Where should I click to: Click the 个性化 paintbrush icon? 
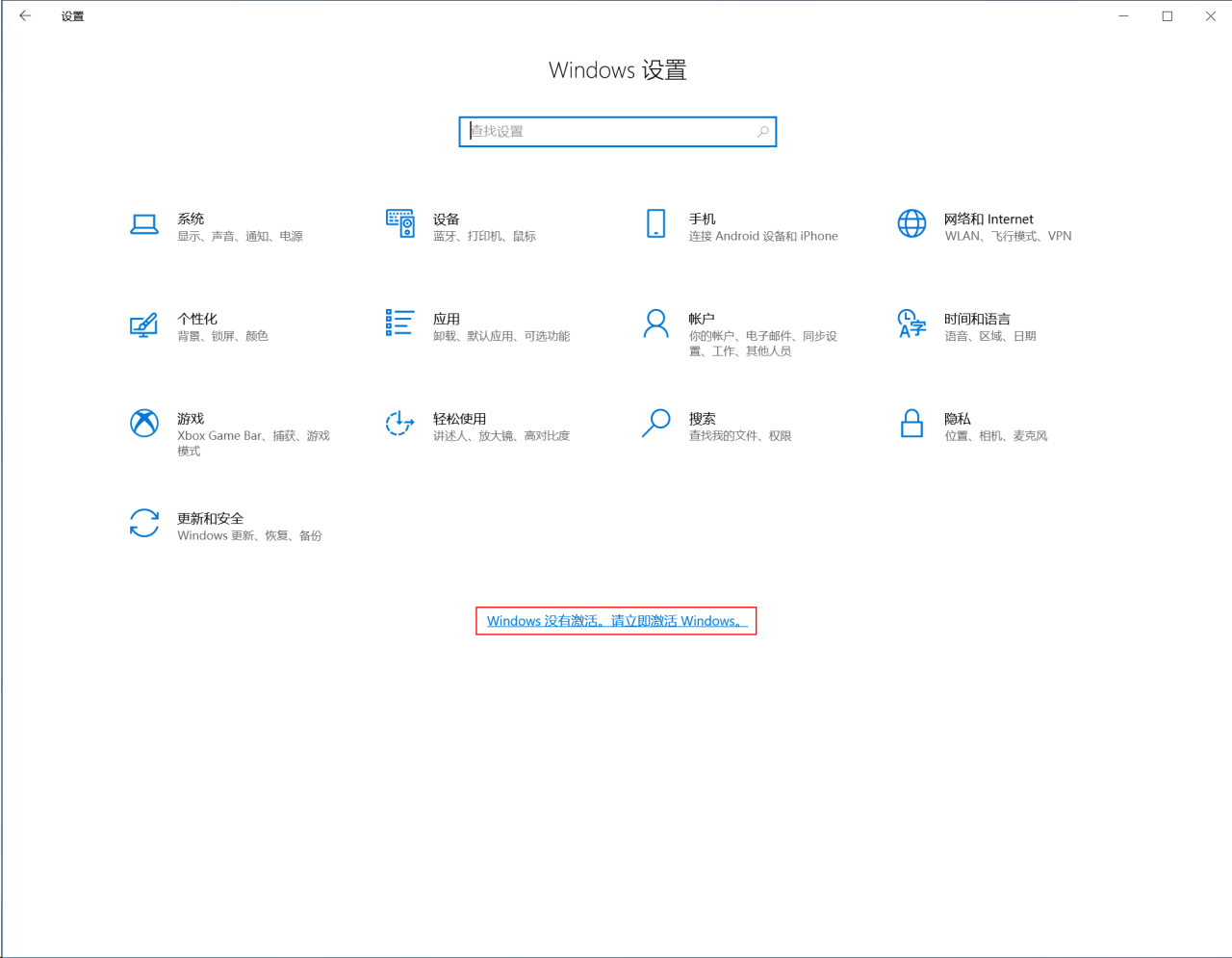[143, 324]
